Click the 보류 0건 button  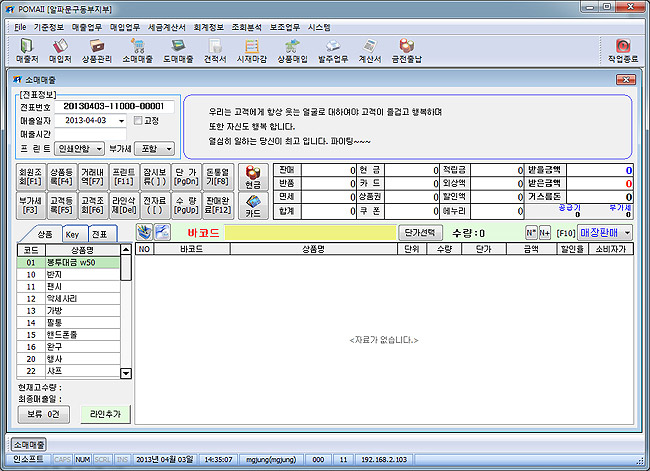(44, 414)
